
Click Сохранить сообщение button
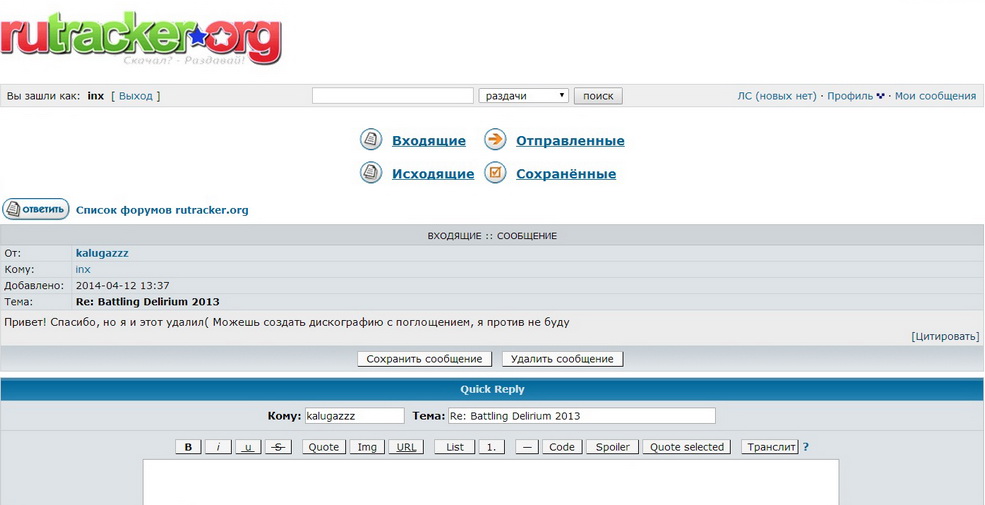424,359
